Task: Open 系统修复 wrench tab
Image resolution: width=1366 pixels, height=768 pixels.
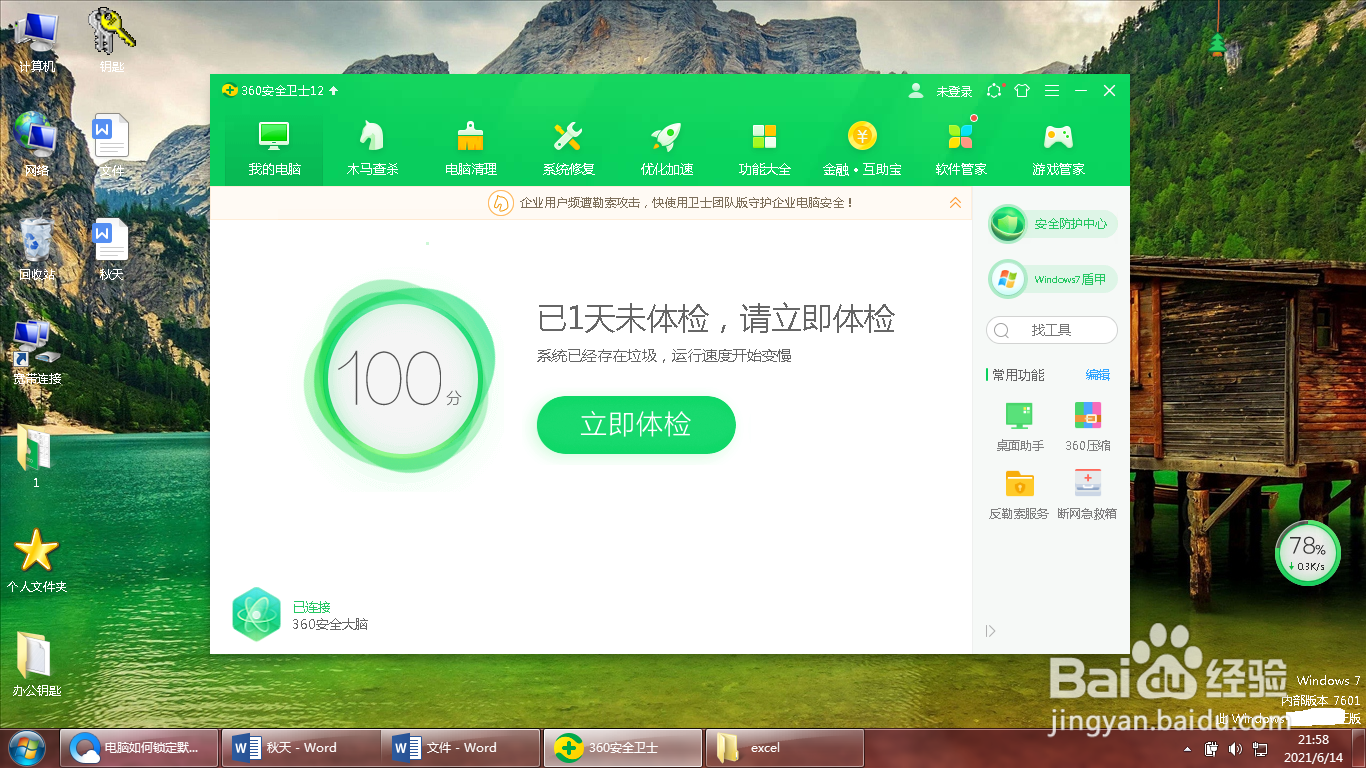Action: point(568,147)
